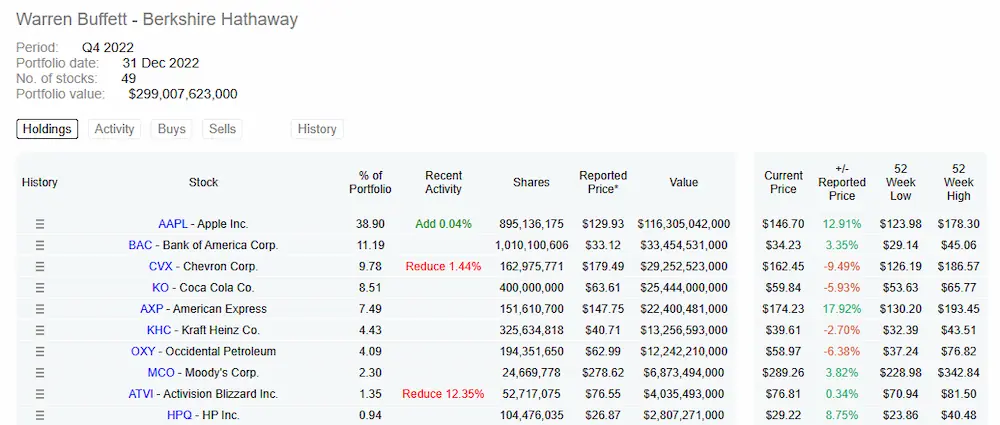The height and width of the screenshot is (425, 1000).
Task: Click the 17.92% change for American Express
Action: point(842,309)
